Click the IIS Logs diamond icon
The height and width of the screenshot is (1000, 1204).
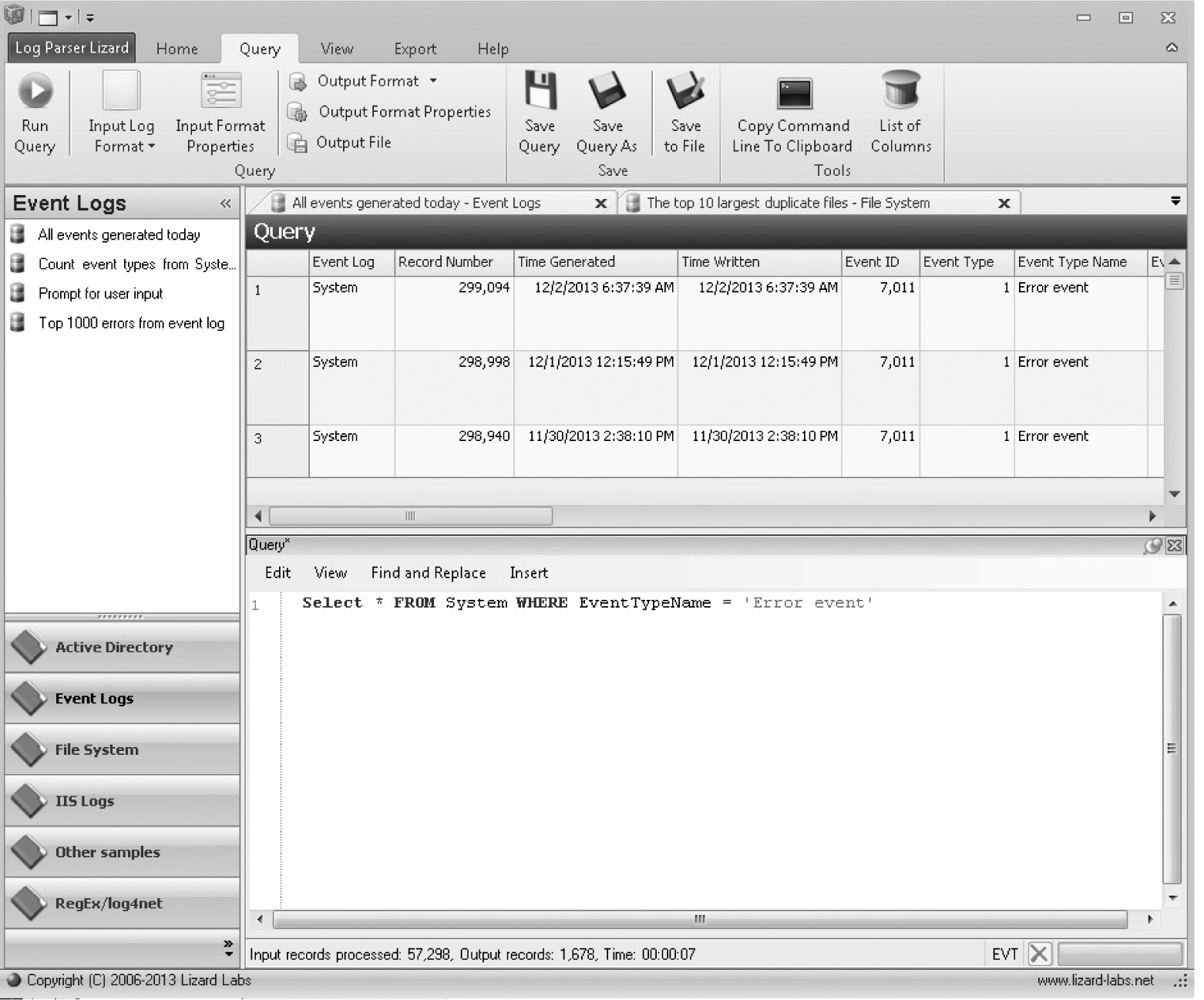(x=29, y=801)
